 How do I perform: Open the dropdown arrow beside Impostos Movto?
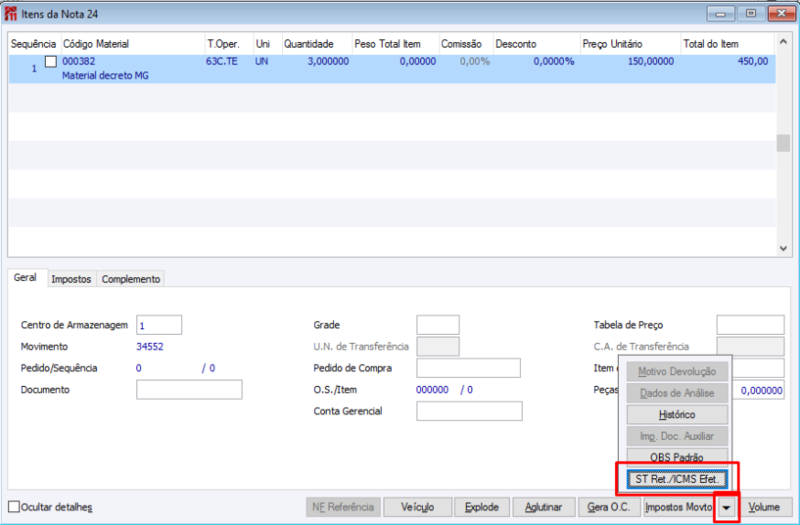[726, 508]
